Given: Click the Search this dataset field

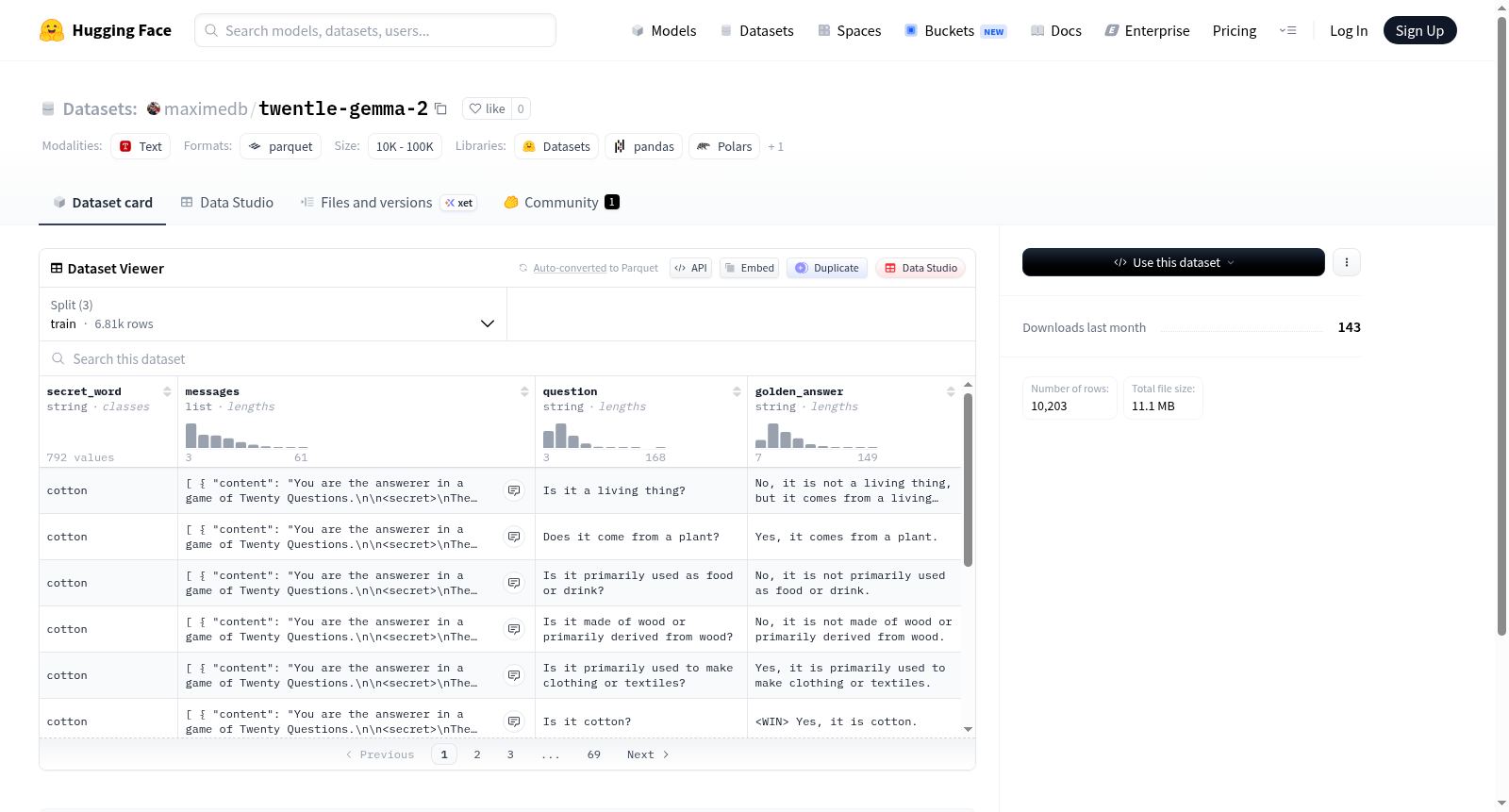Looking at the screenshot, I should (x=507, y=359).
